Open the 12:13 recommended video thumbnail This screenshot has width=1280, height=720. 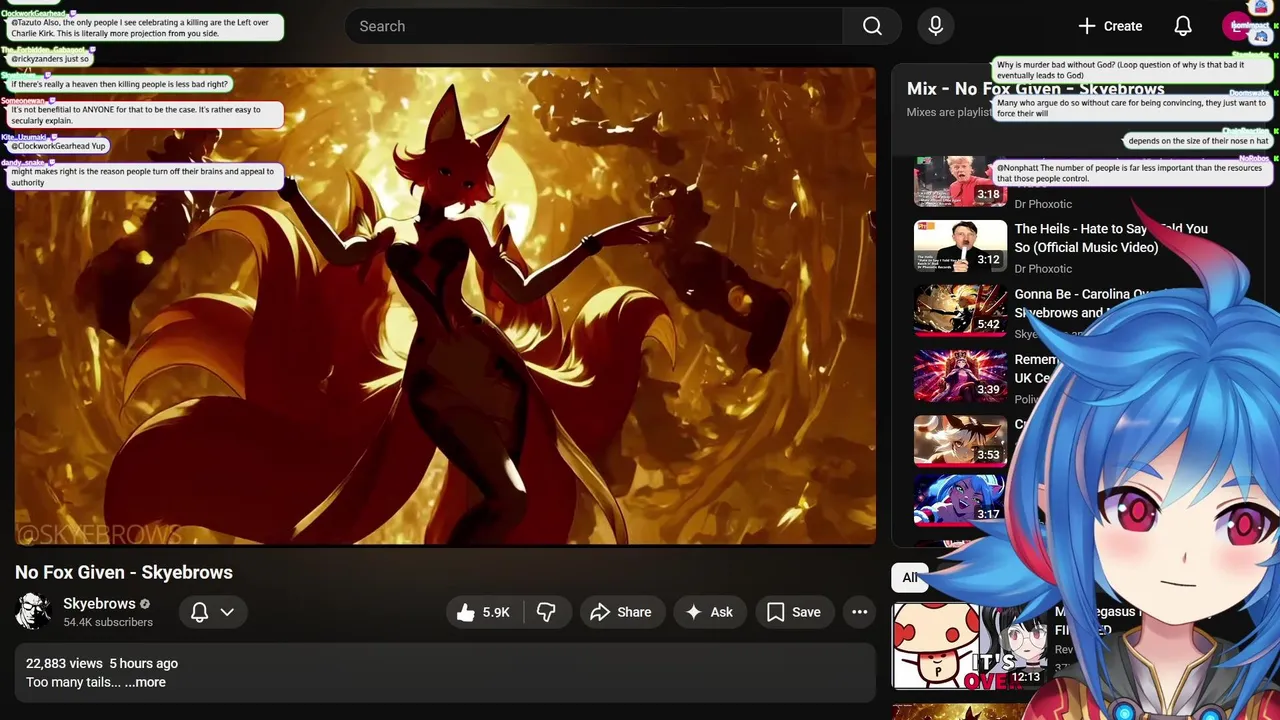click(x=968, y=645)
